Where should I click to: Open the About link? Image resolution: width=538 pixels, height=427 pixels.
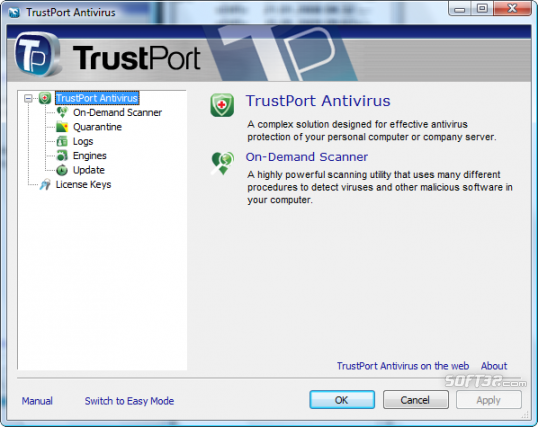pos(494,366)
